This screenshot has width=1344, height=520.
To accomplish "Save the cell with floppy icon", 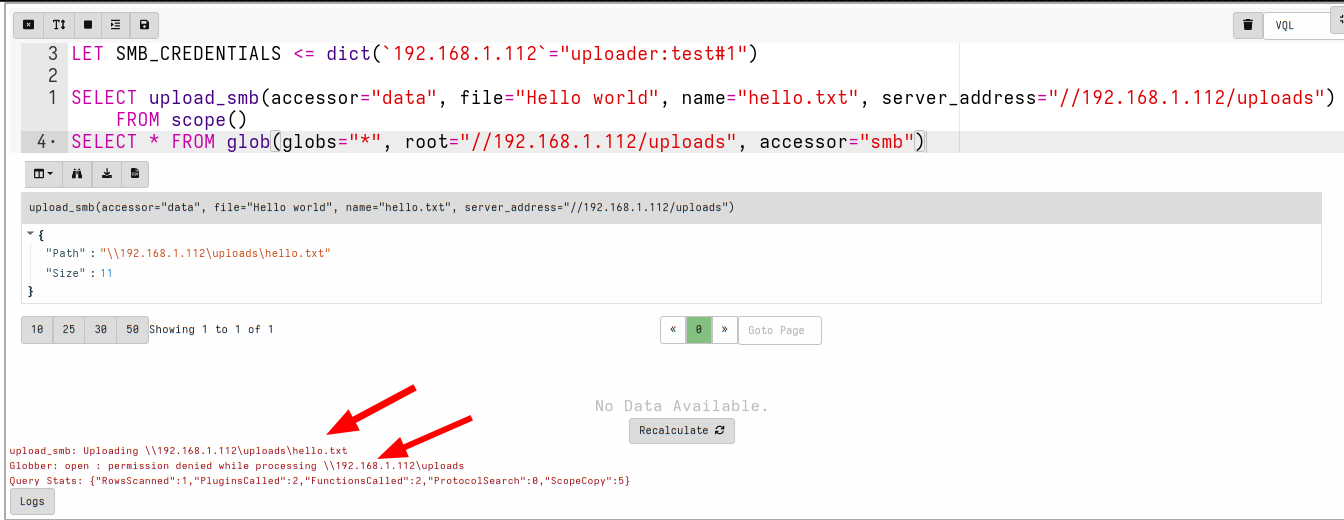I will (144, 25).
